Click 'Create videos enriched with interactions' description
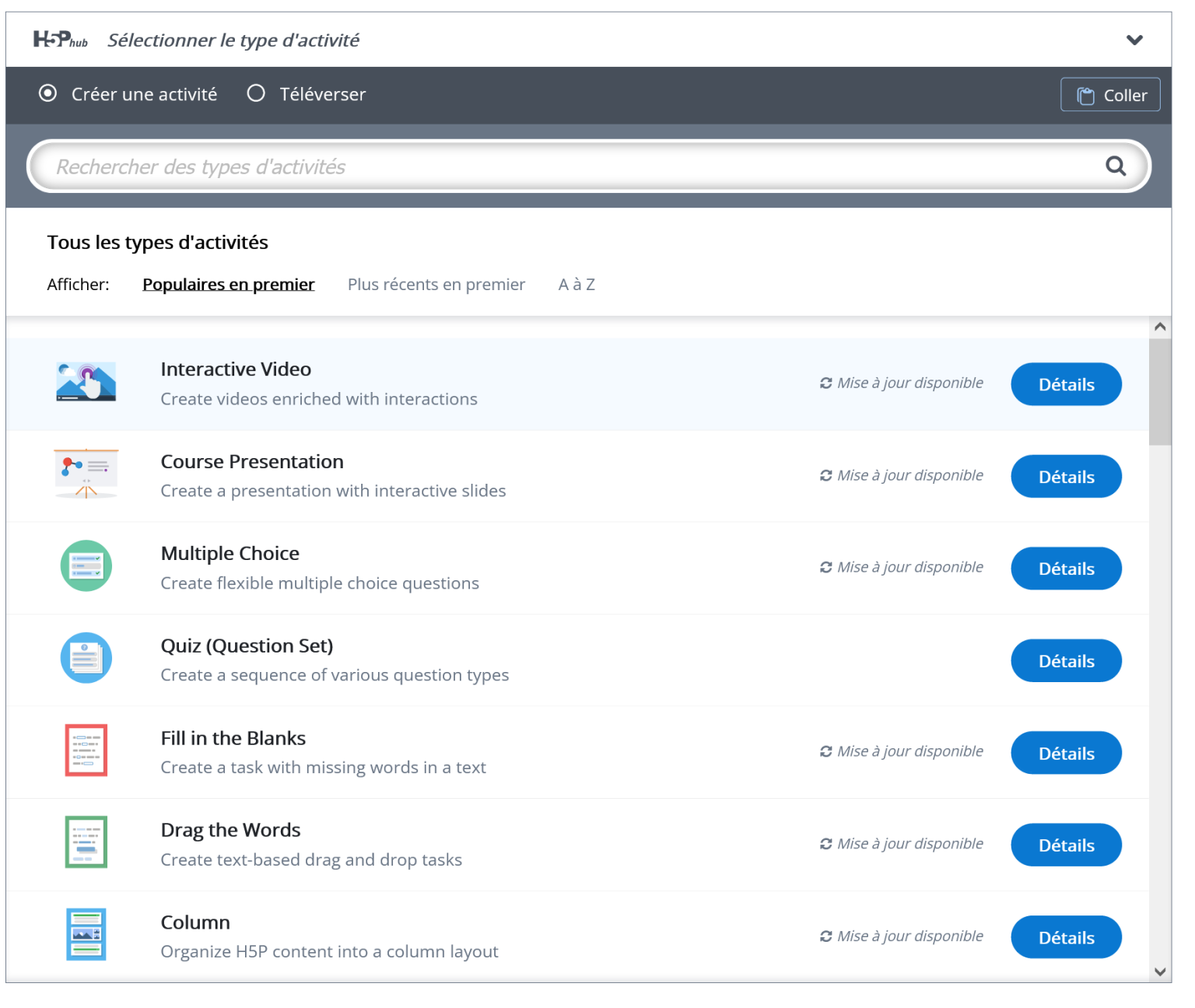 click(319, 399)
